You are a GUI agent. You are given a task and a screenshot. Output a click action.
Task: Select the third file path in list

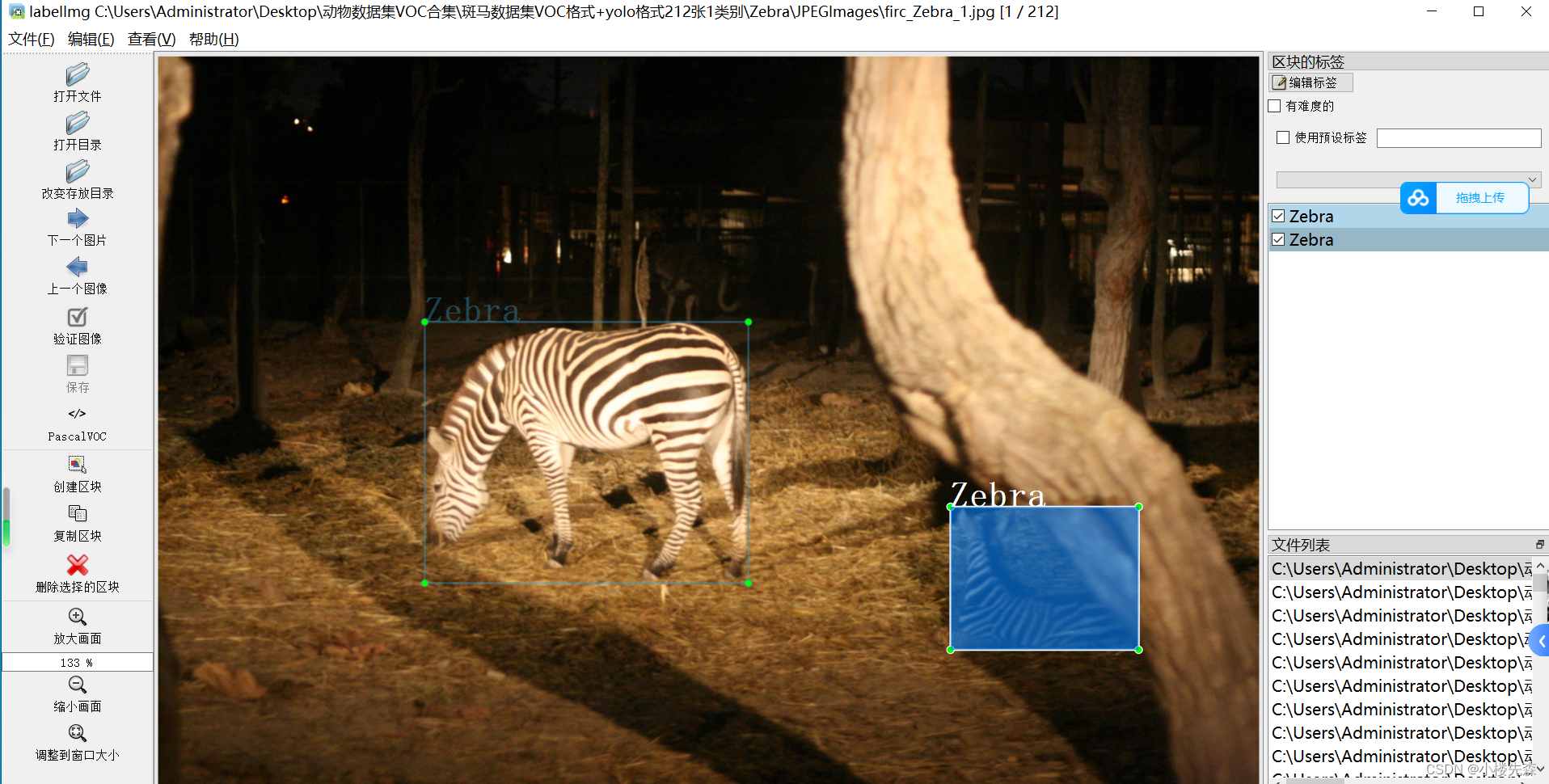pyautogui.click(x=1401, y=616)
